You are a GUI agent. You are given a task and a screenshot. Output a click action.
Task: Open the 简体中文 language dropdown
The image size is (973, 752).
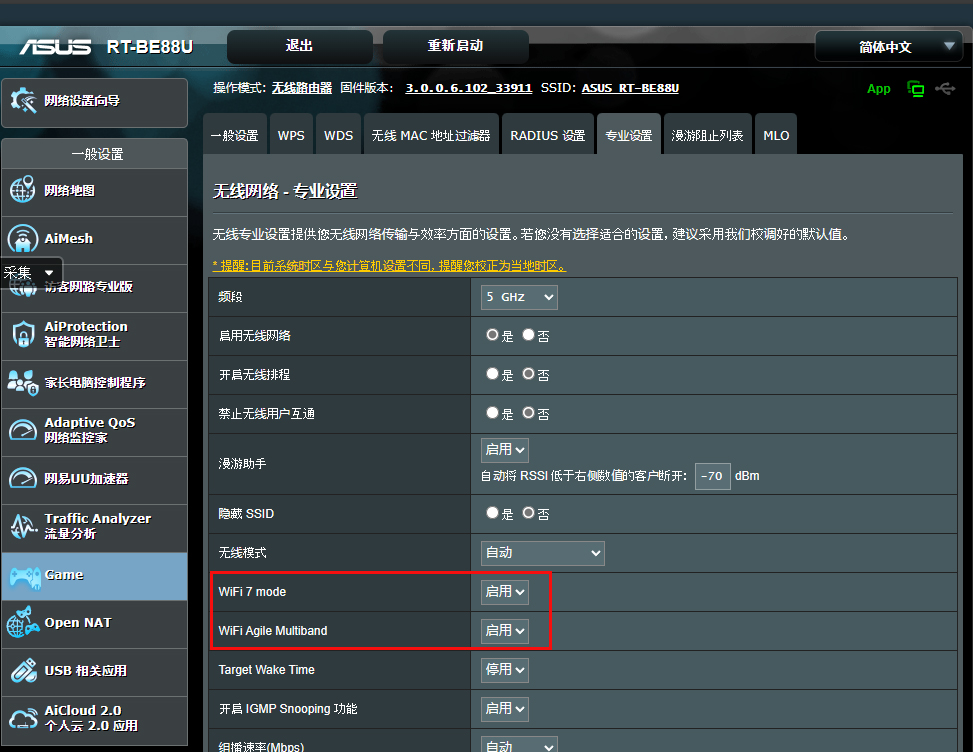coord(888,47)
